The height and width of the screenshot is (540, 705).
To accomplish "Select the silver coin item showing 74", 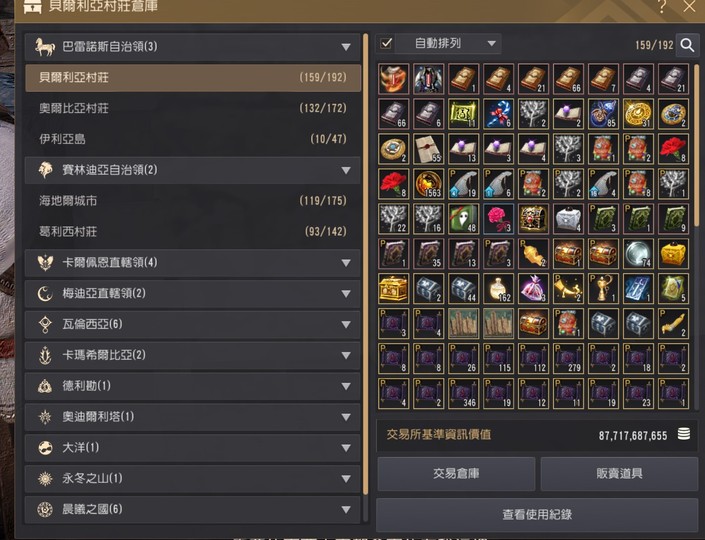I will [638, 254].
